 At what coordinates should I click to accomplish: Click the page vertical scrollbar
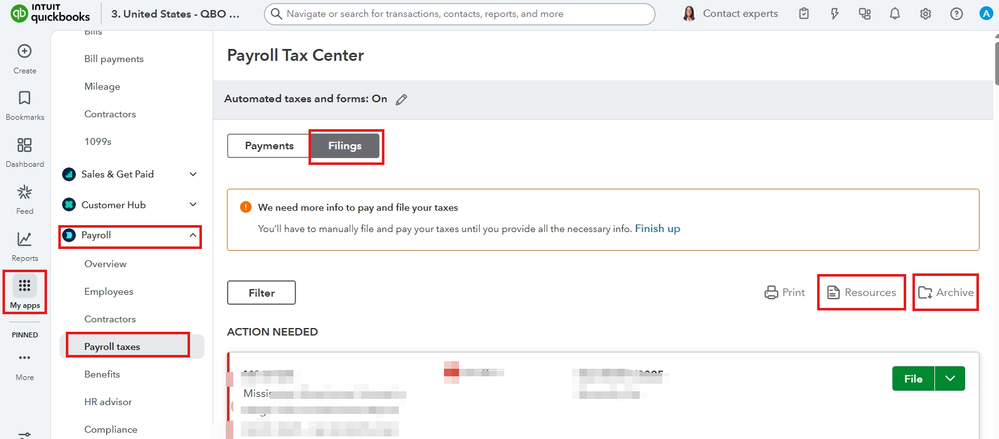click(996, 64)
